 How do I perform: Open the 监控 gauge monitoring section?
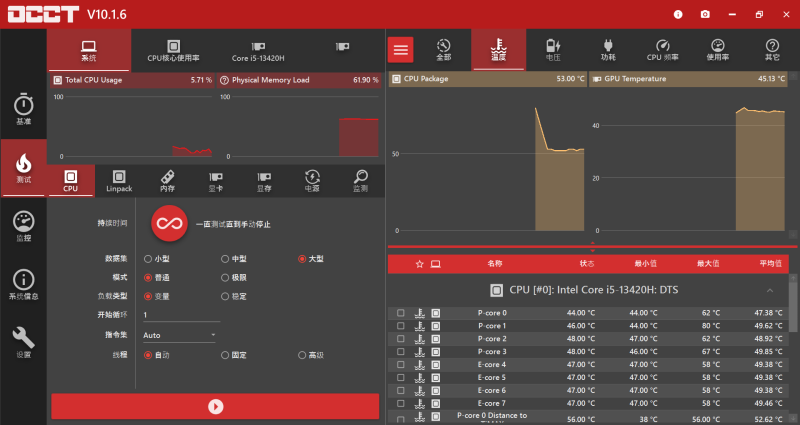coord(23,226)
